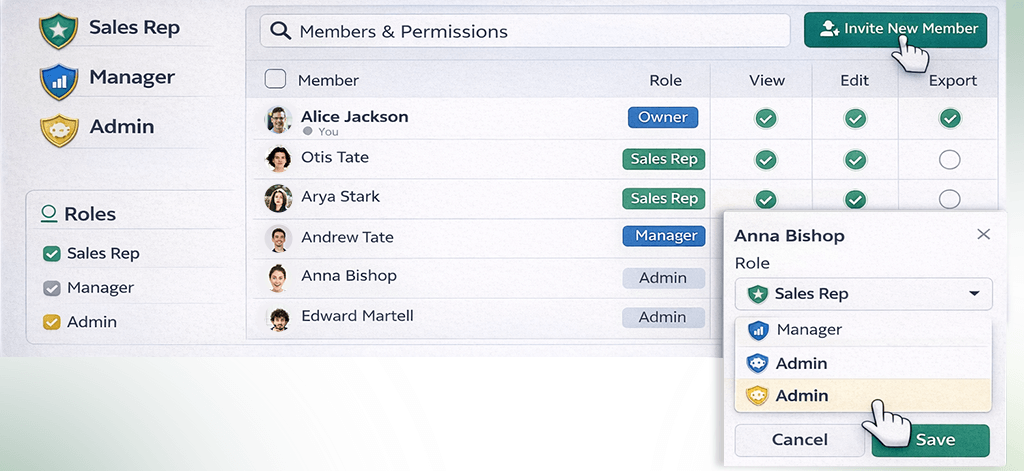Open Andrew Tate's Manager role badge
This screenshot has height=471, width=1024.
664,236
